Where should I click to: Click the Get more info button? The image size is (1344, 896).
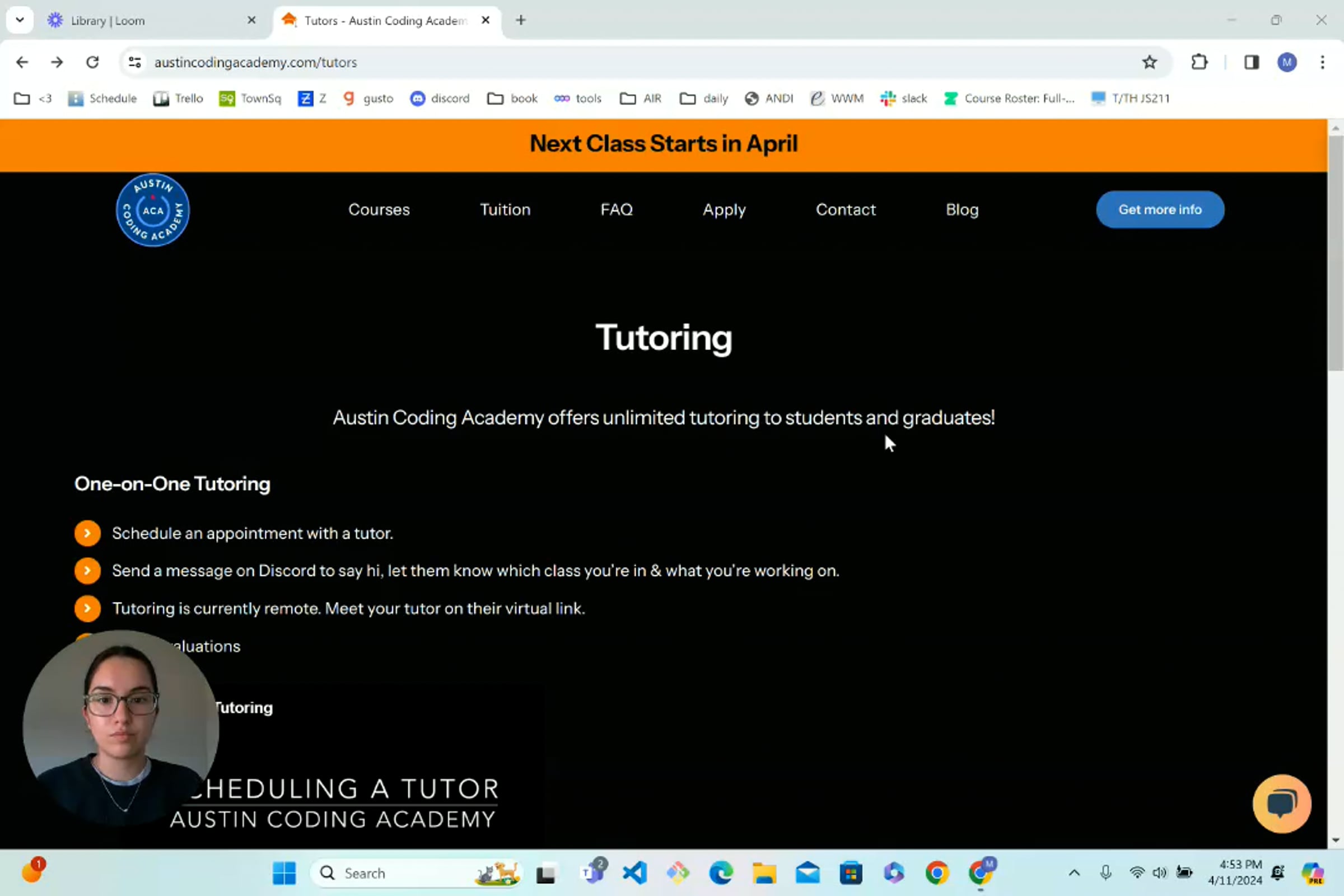1159,209
